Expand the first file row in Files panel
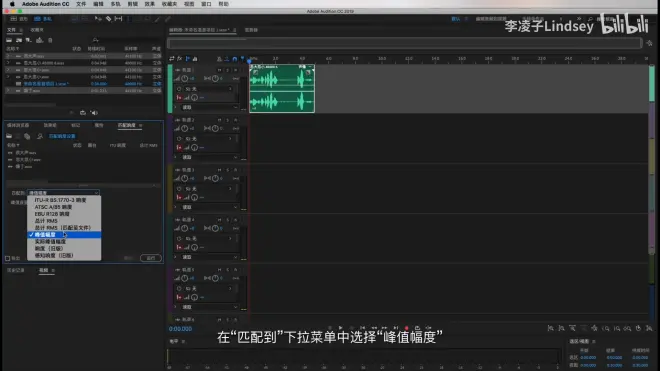660x371 pixels. [8, 56]
